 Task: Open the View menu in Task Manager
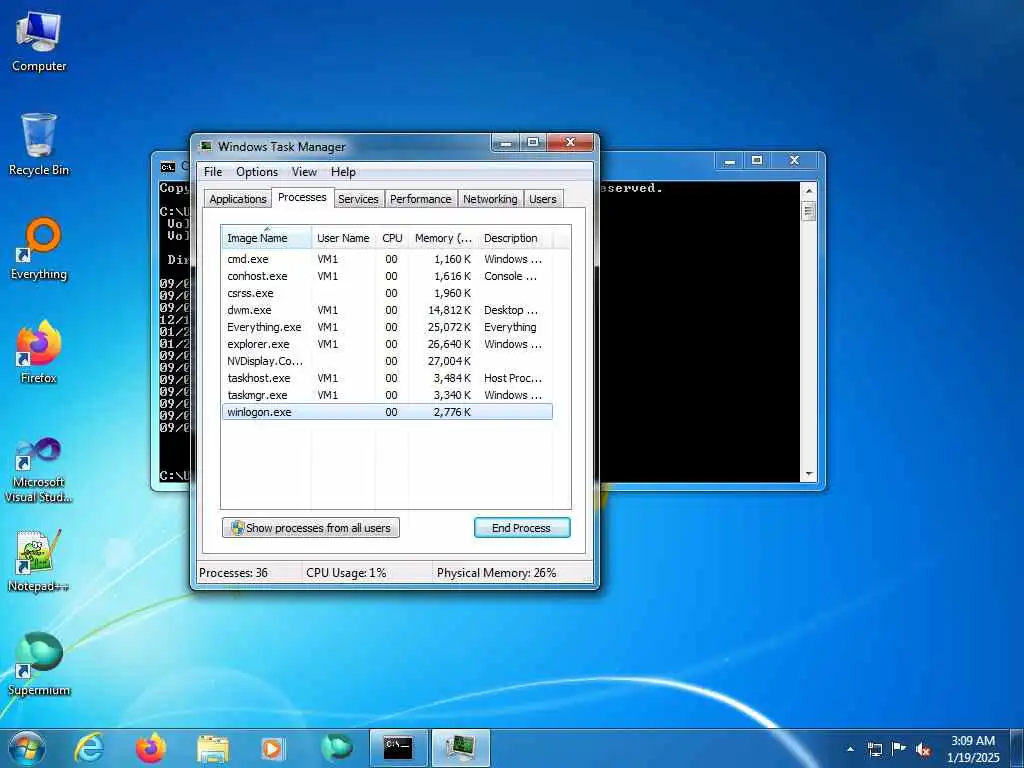coord(304,172)
